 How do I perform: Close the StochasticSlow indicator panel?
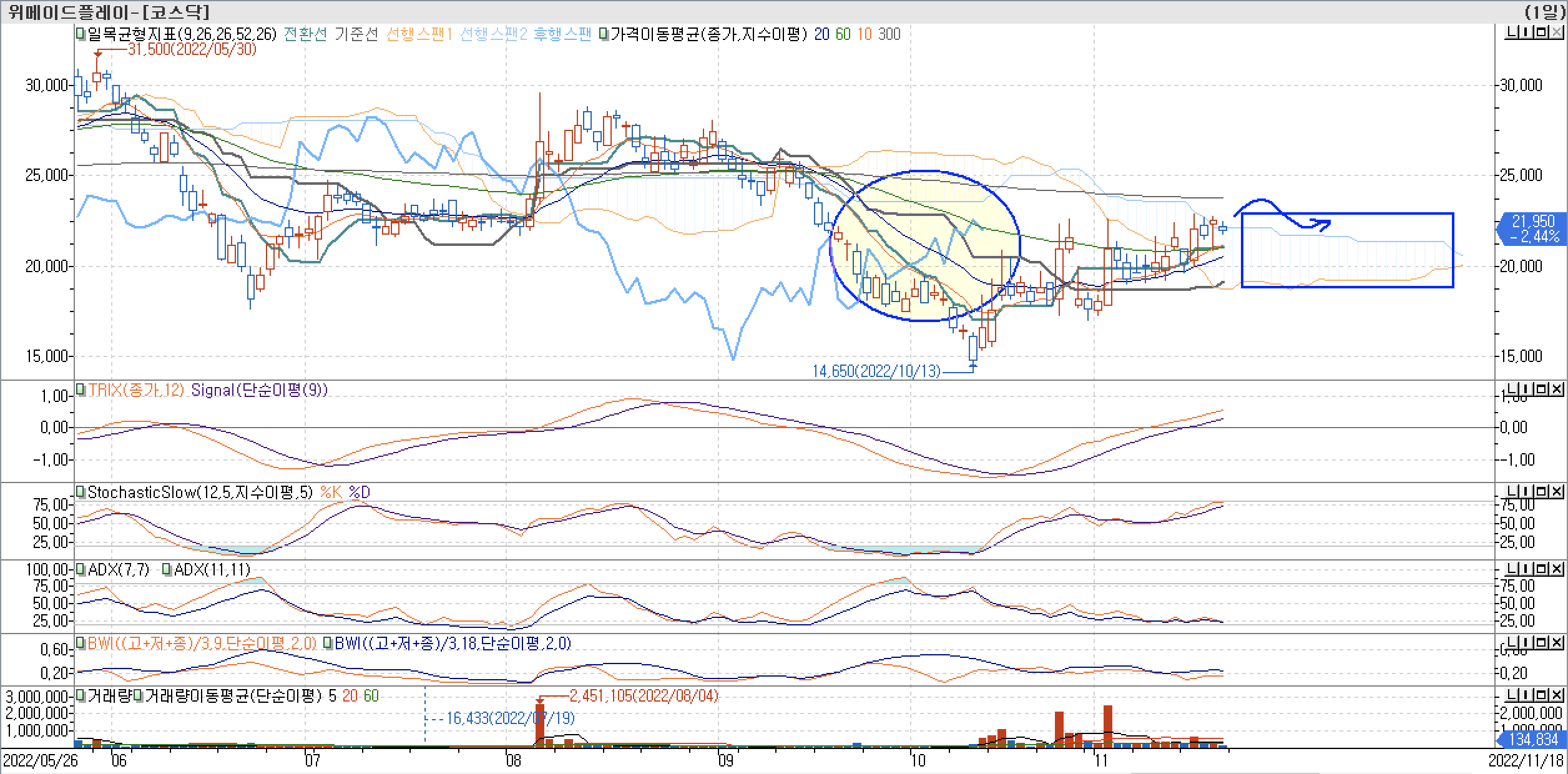(1556, 492)
